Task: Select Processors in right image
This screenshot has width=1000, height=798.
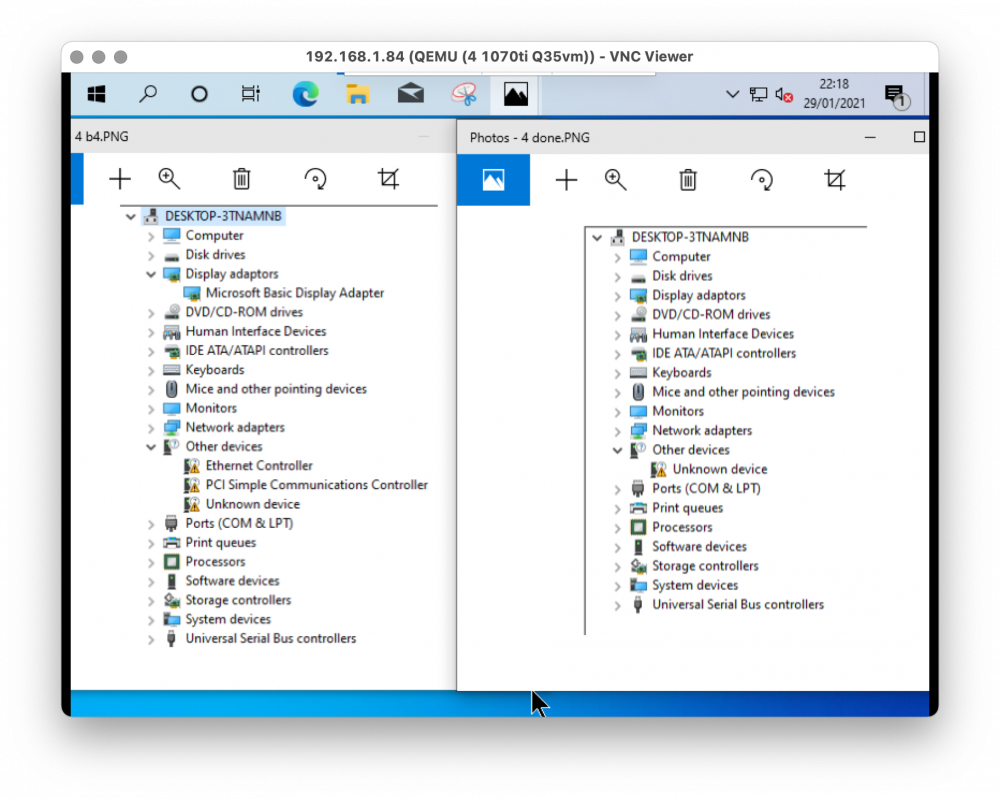Action: [682, 528]
